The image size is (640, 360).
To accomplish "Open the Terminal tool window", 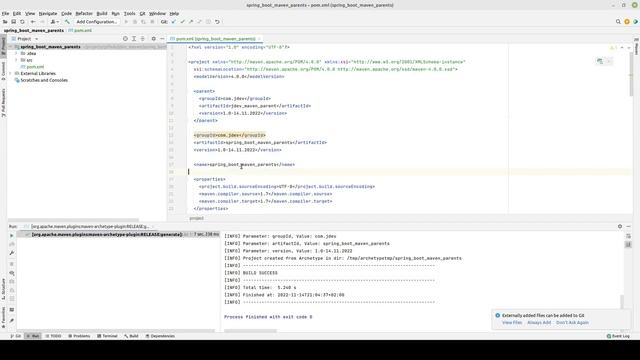I will click(107, 336).
